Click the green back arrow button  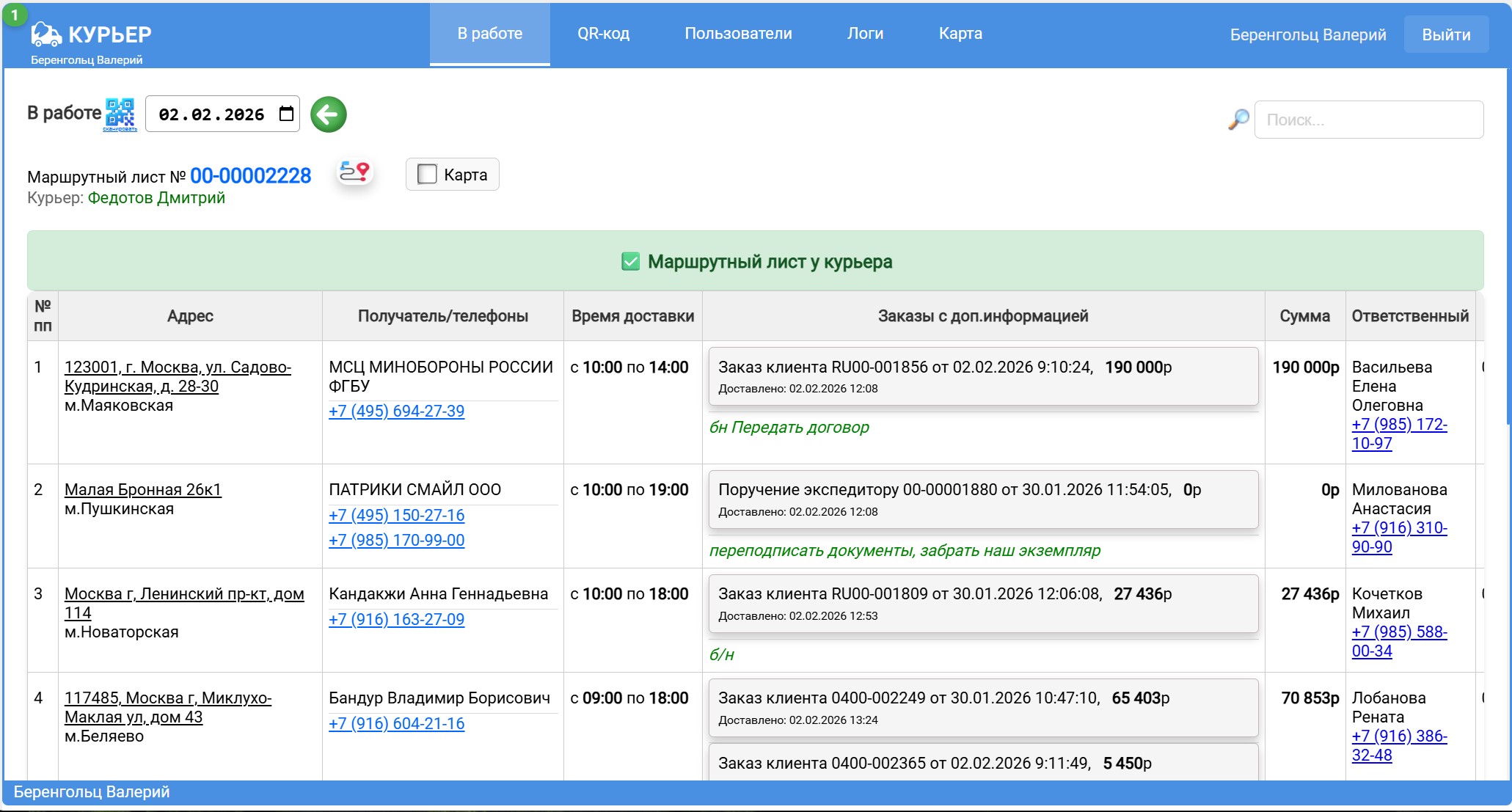[328, 114]
